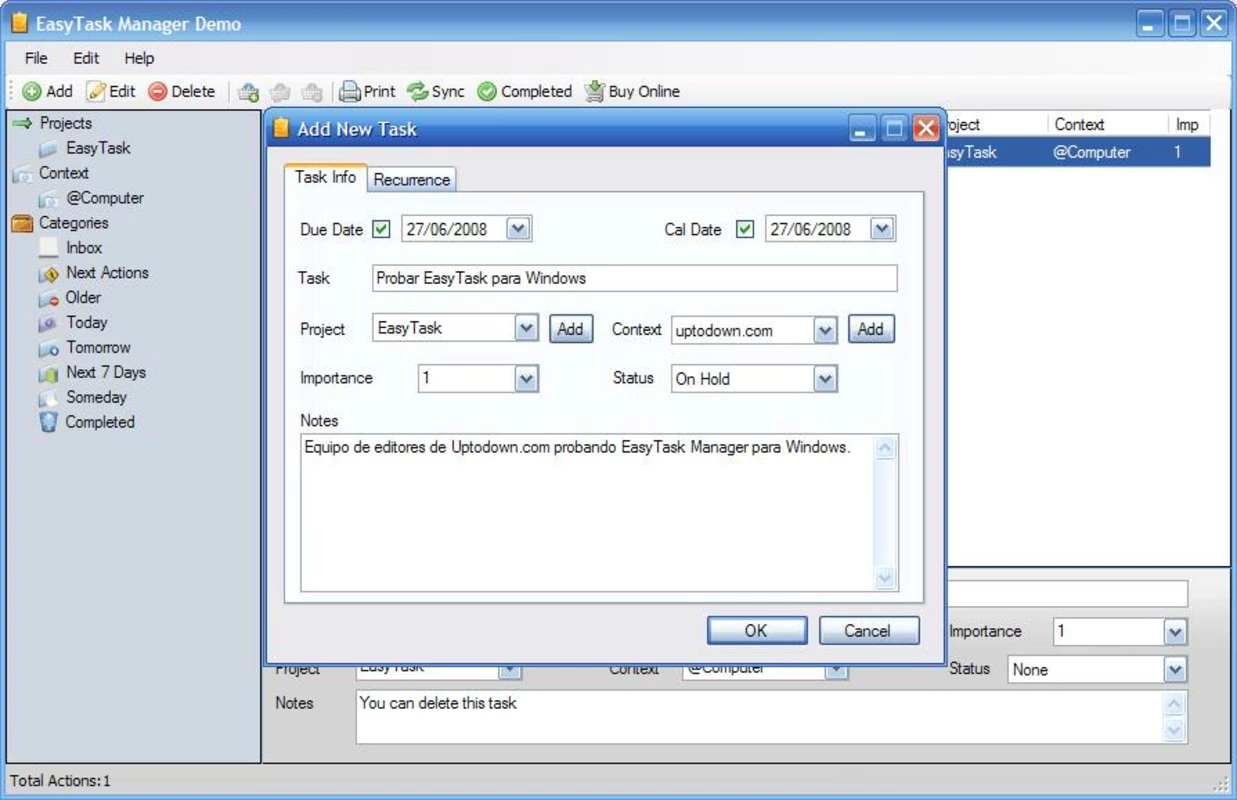The width and height of the screenshot is (1237, 800).
Task: Click the EasyTask Manager title bar app icon
Action: pyautogui.click(x=19, y=23)
